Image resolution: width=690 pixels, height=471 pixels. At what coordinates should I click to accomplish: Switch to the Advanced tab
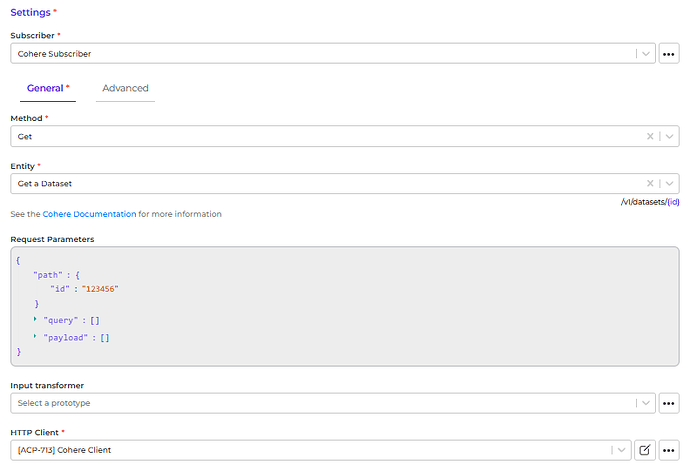[125, 88]
